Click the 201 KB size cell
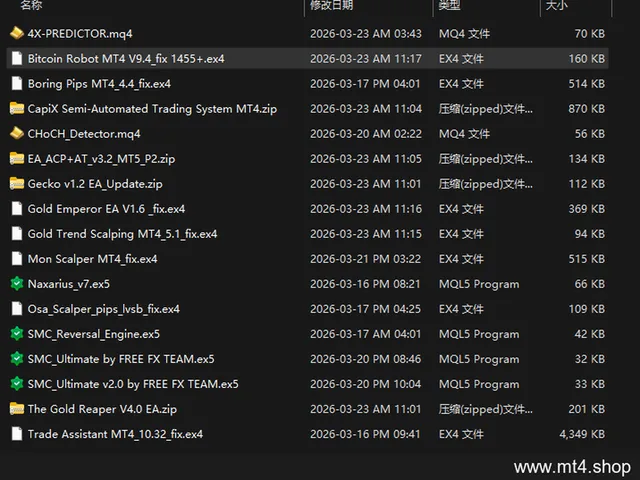Viewport: 640px width, 480px height. [x=587, y=409]
